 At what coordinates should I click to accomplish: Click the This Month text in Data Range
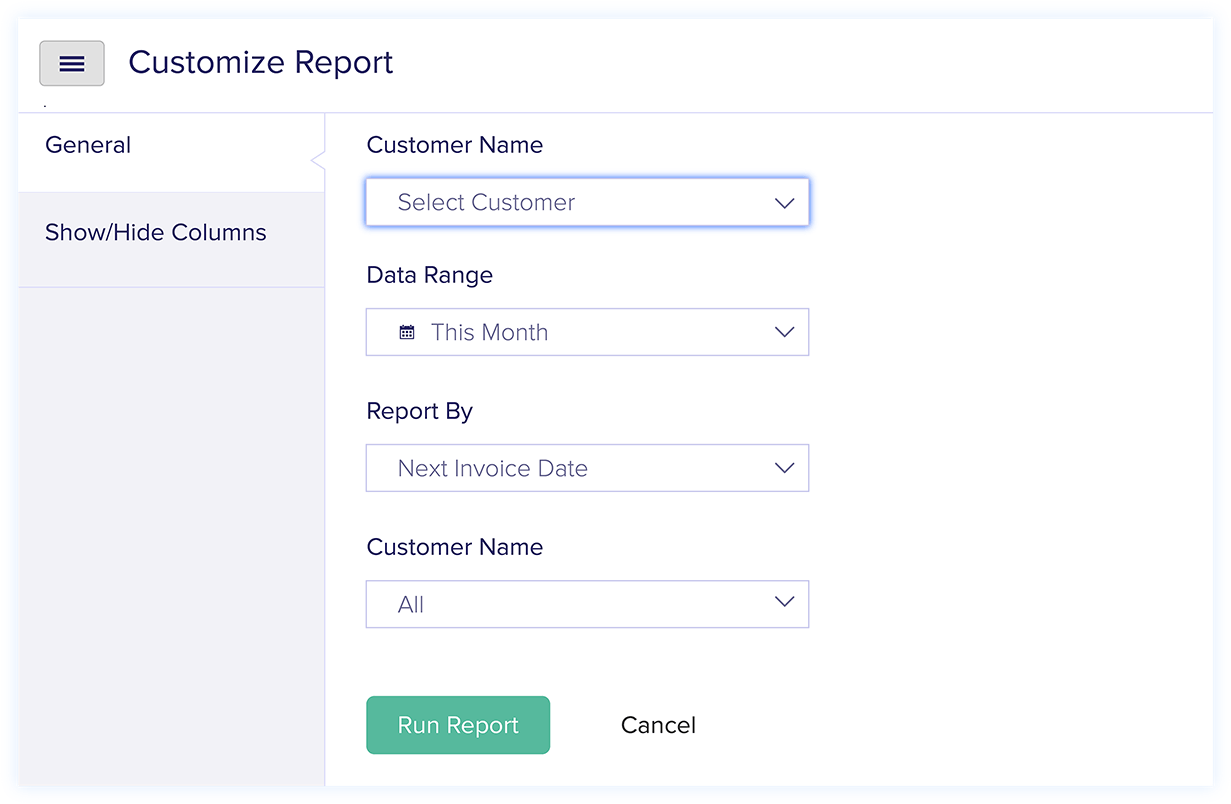(489, 331)
